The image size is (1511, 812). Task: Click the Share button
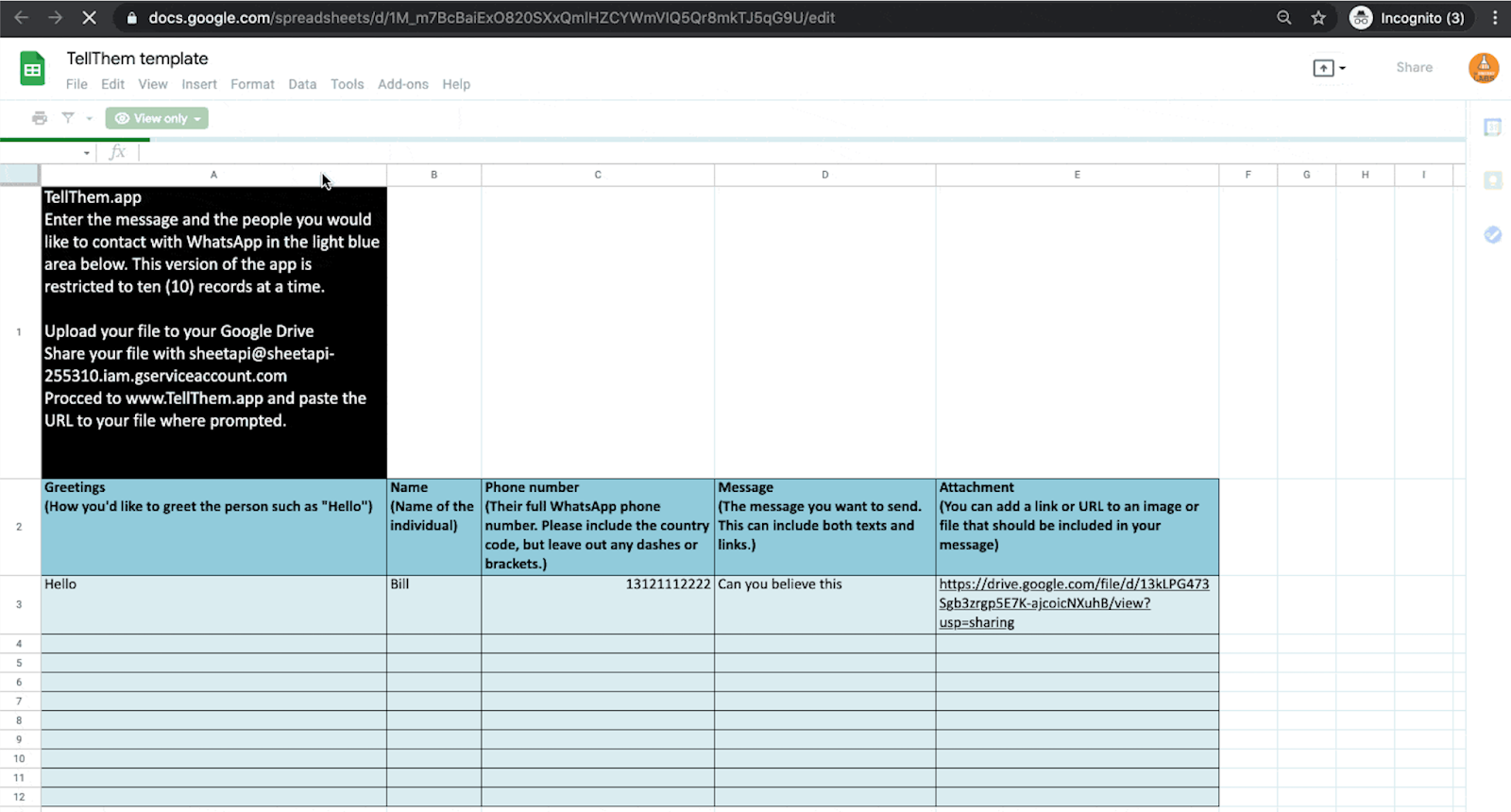[1414, 68]
